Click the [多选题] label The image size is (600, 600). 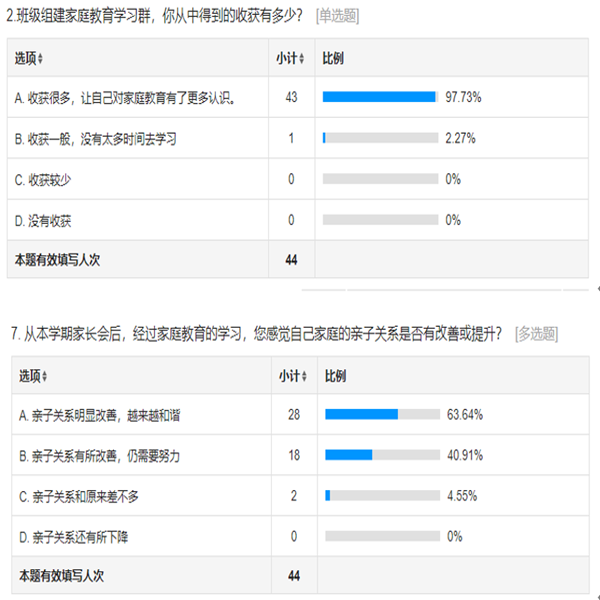536,334
